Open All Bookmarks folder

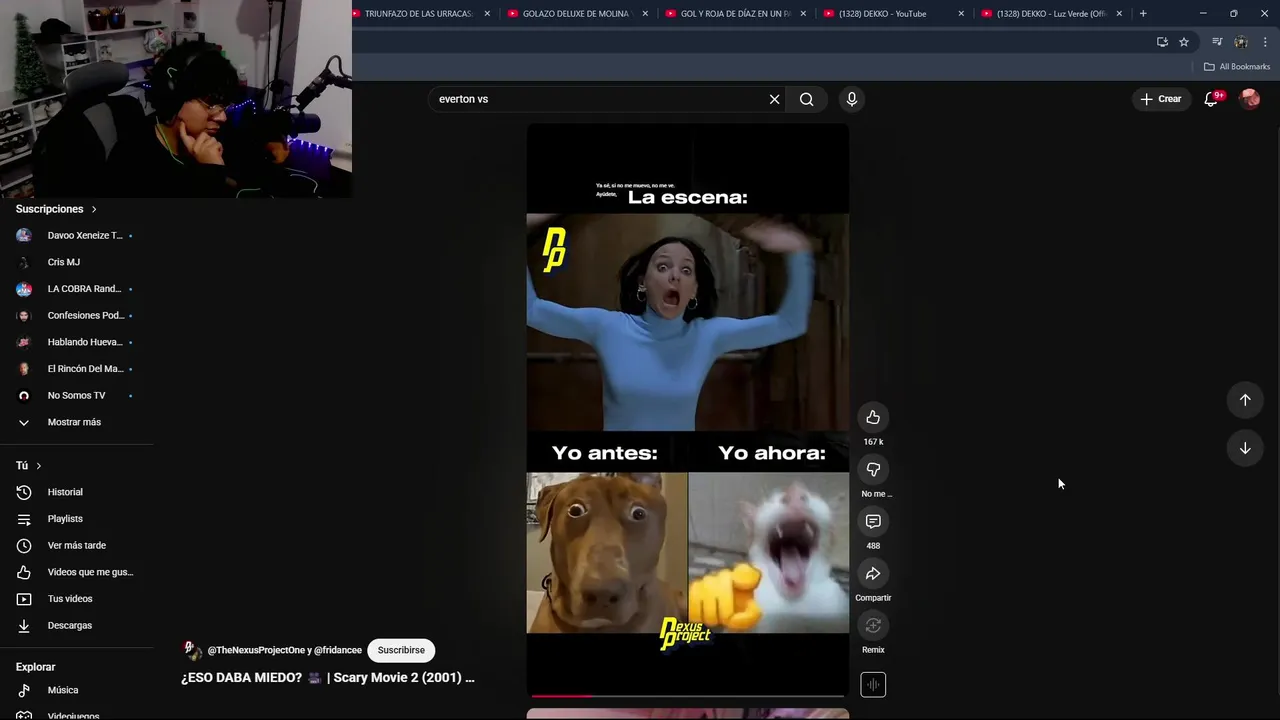[1237, 67]
